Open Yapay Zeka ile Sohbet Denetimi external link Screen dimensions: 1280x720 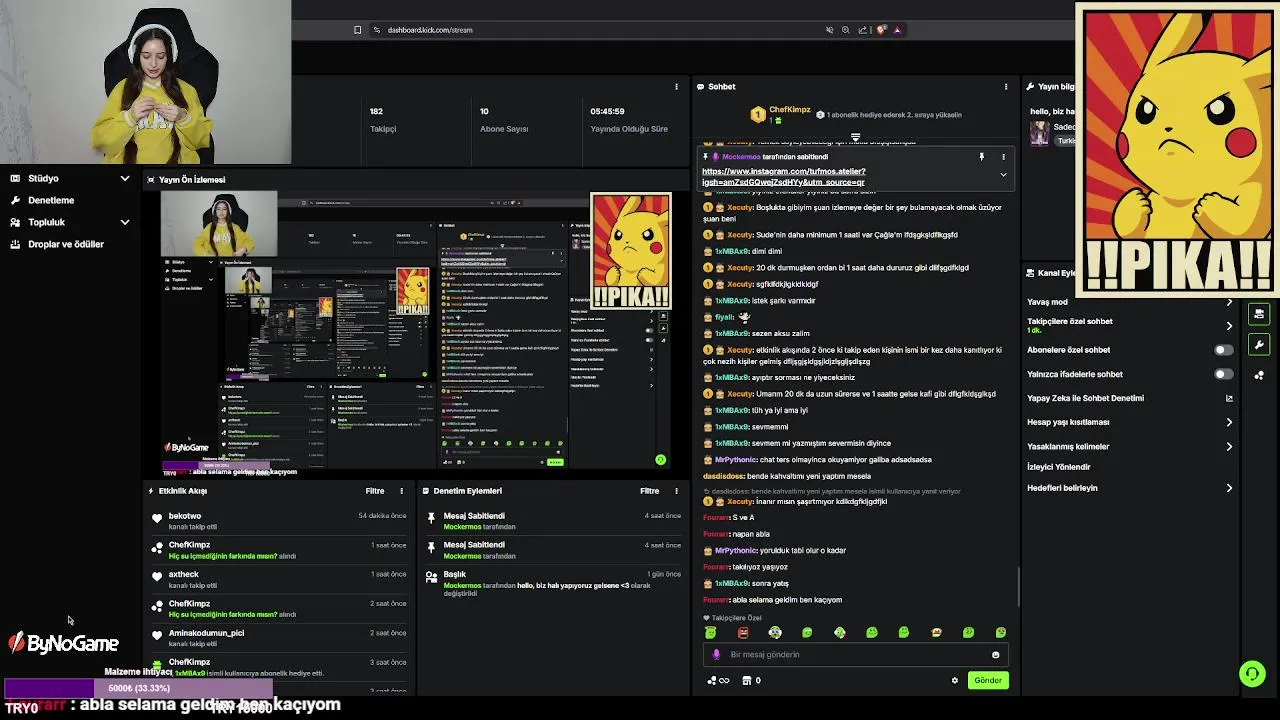pos(1229,398)
